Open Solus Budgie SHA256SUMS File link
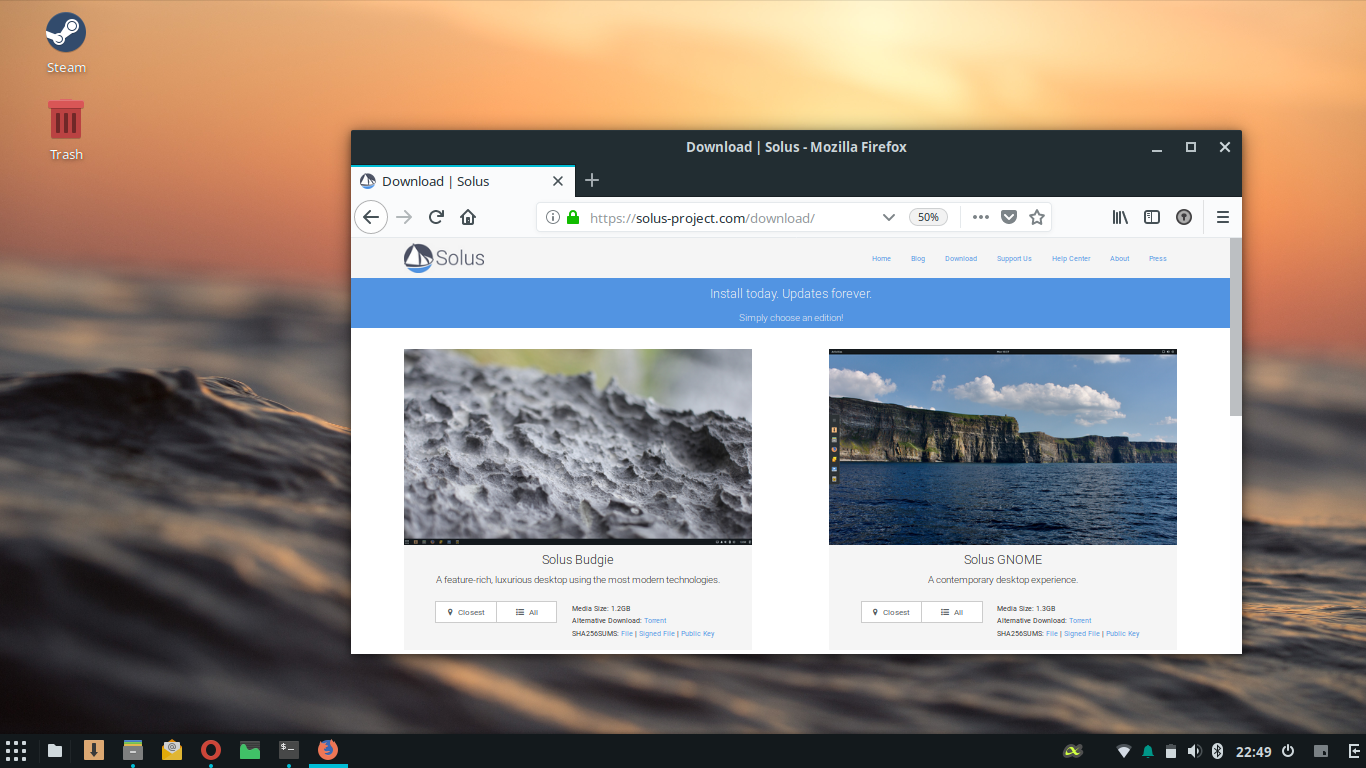The height and width of the screenshot is (768, 1366). point(627,634)
